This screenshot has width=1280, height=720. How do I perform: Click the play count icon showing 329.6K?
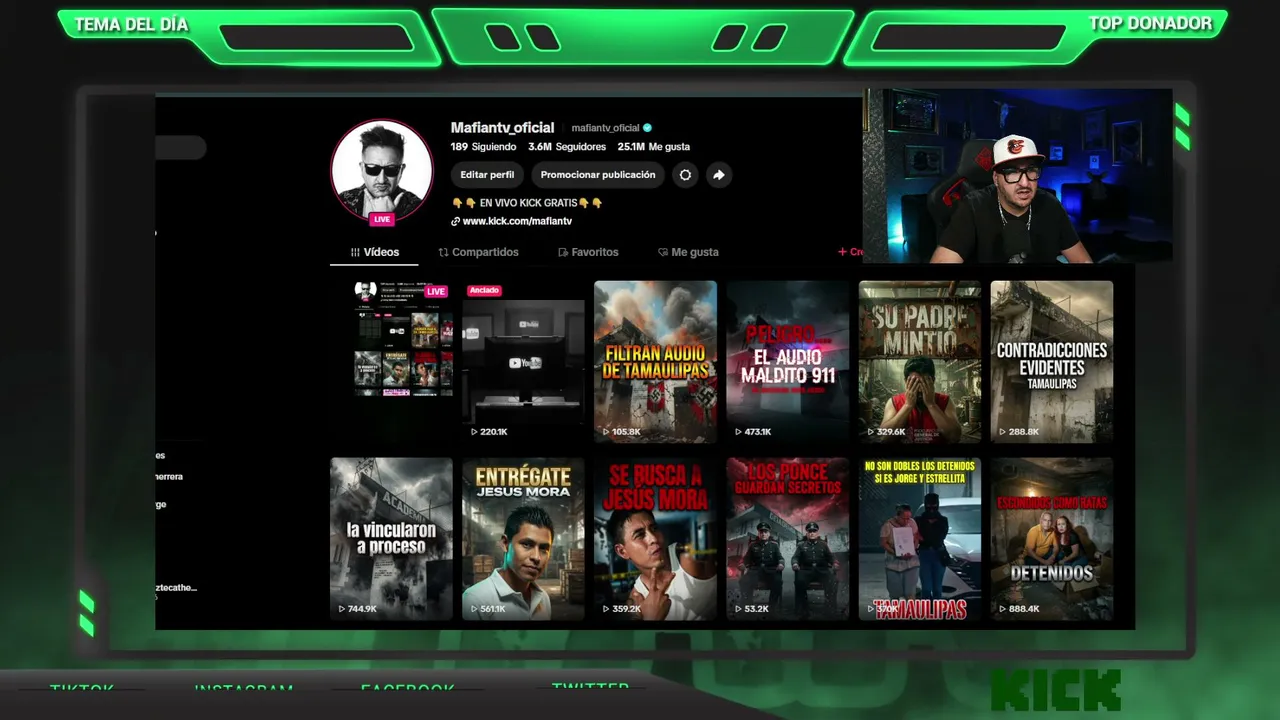click(870, 432)
